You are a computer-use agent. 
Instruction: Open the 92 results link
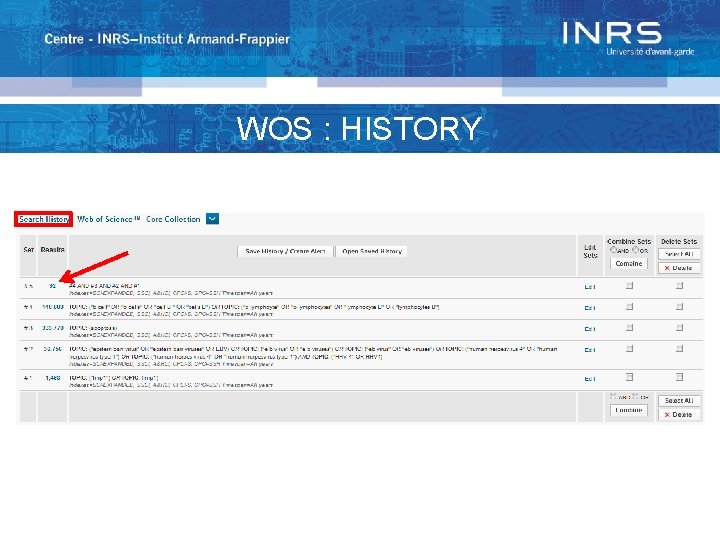tap(52, 286)
